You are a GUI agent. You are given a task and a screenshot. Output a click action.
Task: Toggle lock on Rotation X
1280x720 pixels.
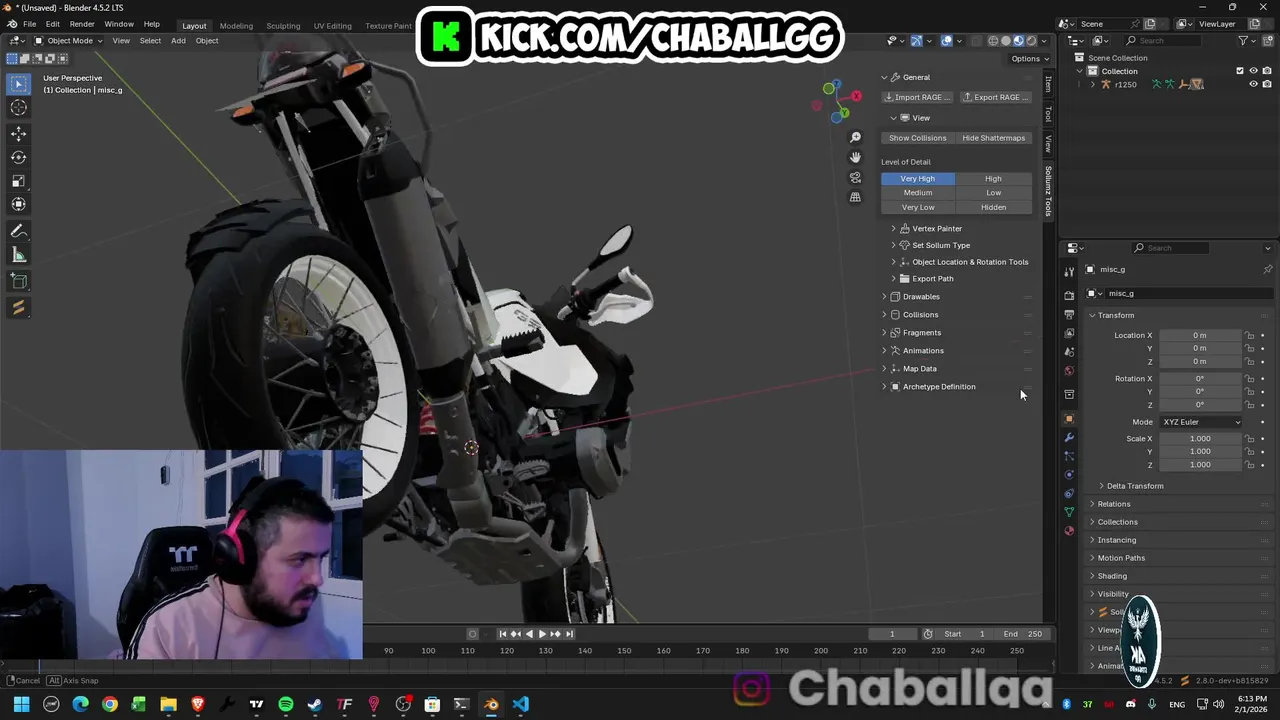coord(1249,379)
